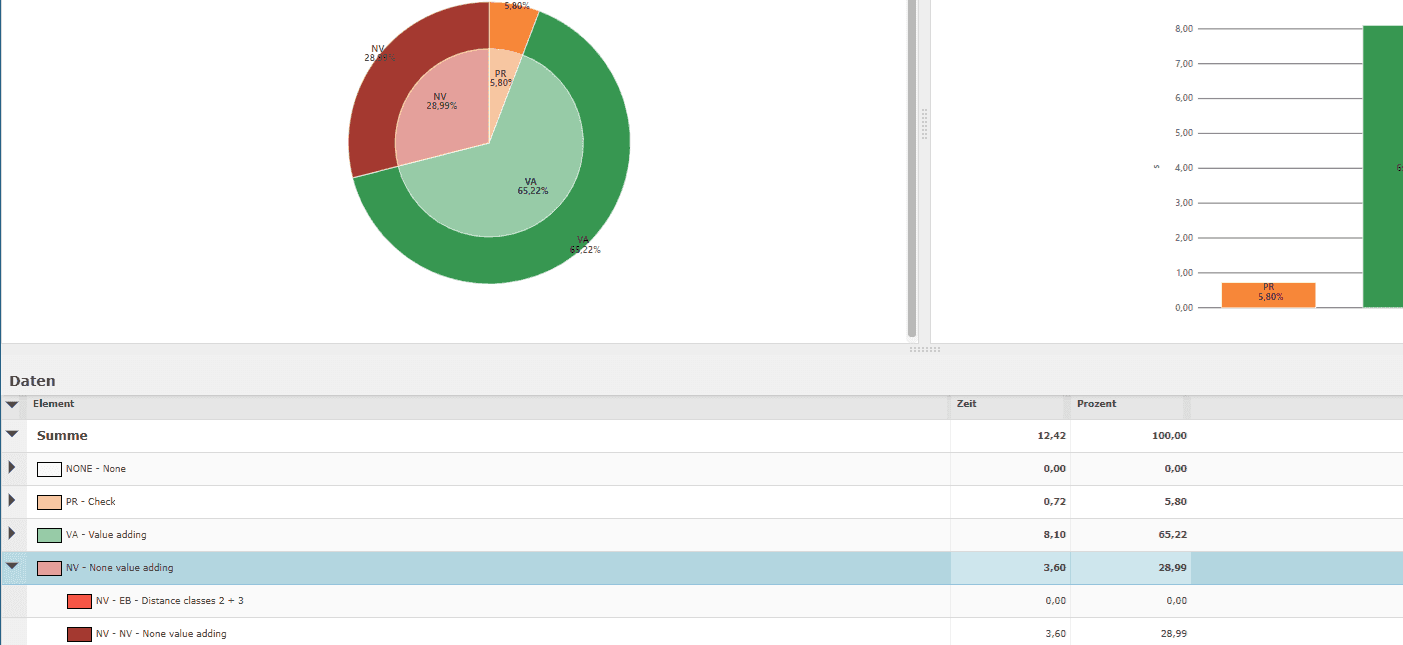Image resolution: width=1403 pixels, height=645 pixels.
Task: Click the light green VA color swatch
Action: [49, 535]
